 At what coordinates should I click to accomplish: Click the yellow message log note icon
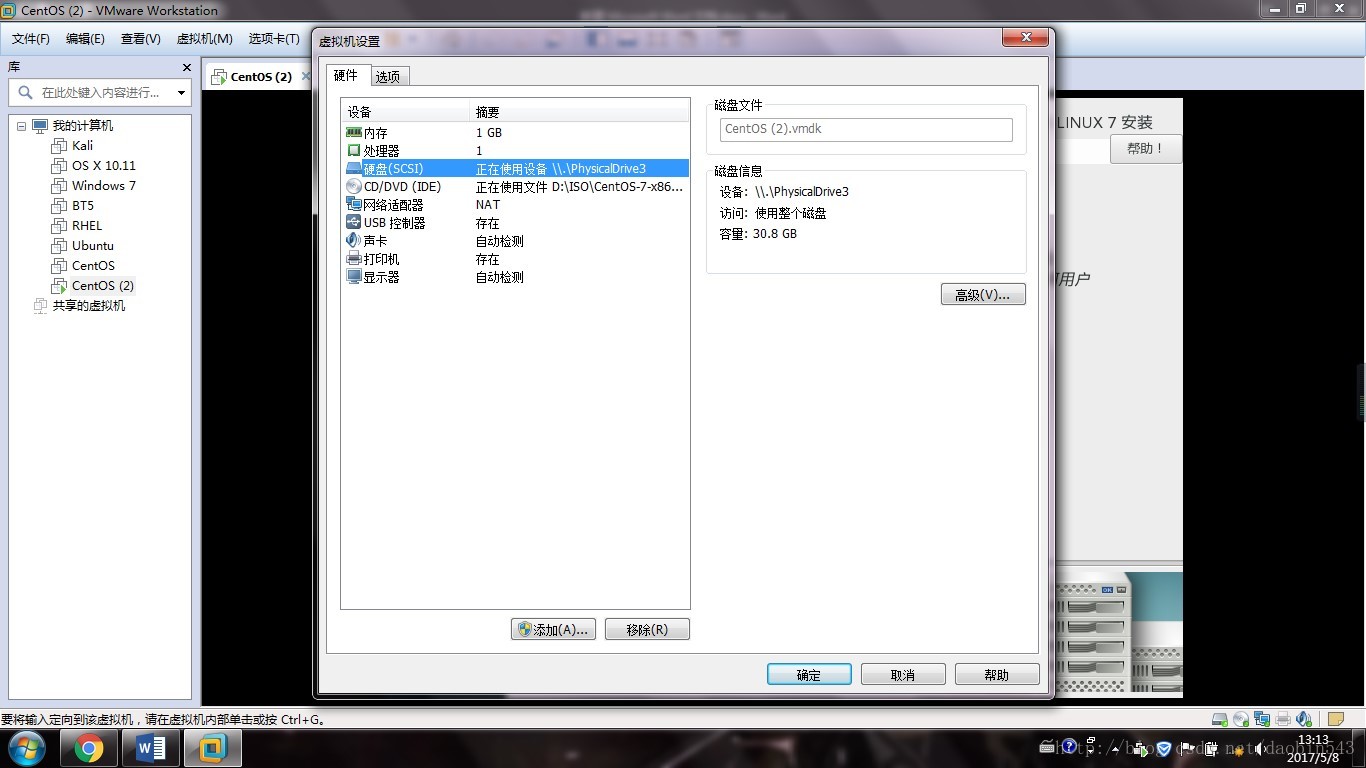click(1336, 719)
